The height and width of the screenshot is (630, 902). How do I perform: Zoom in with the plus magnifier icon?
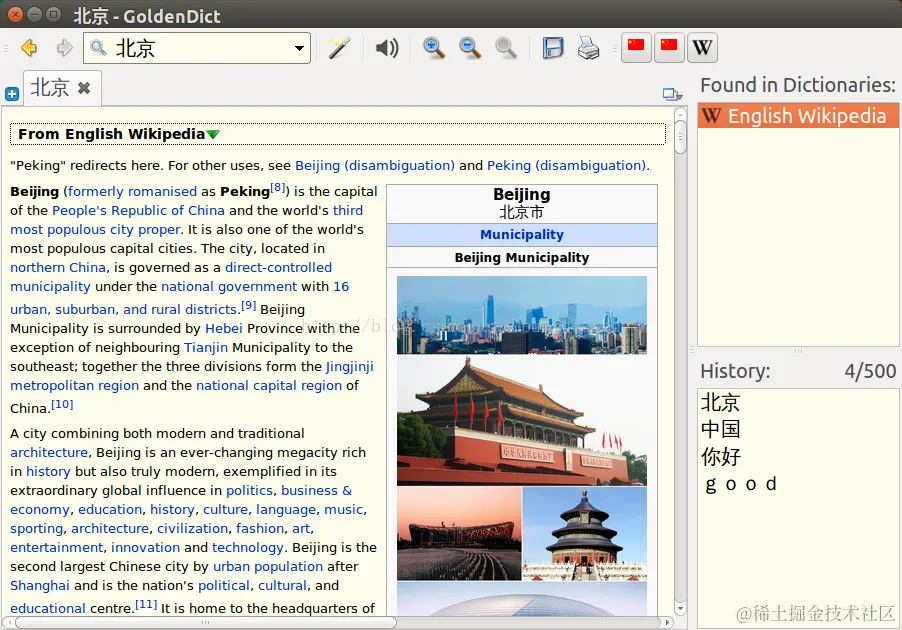coord(434,48)
